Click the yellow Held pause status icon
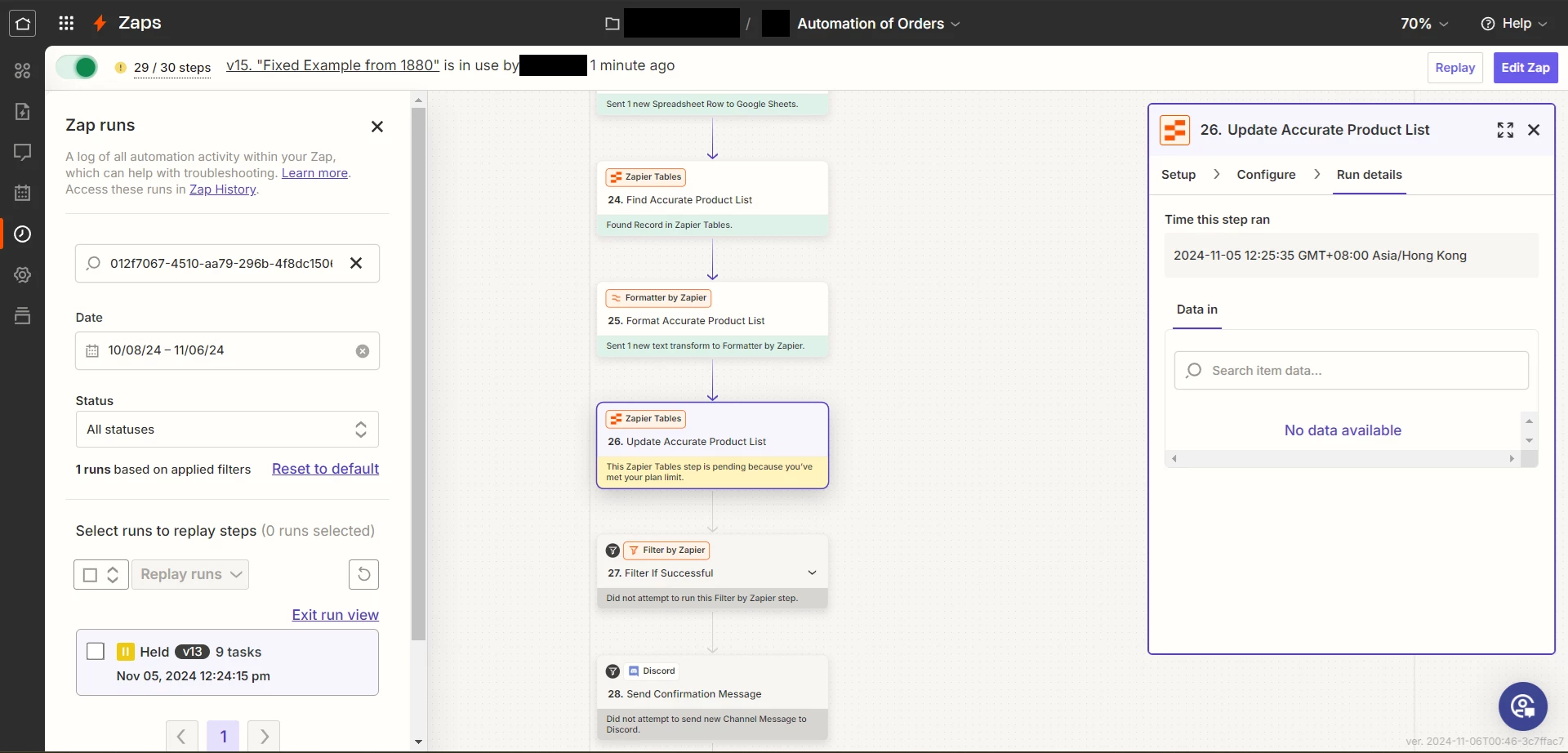1568x753 pixels. [x=126, y=652]
